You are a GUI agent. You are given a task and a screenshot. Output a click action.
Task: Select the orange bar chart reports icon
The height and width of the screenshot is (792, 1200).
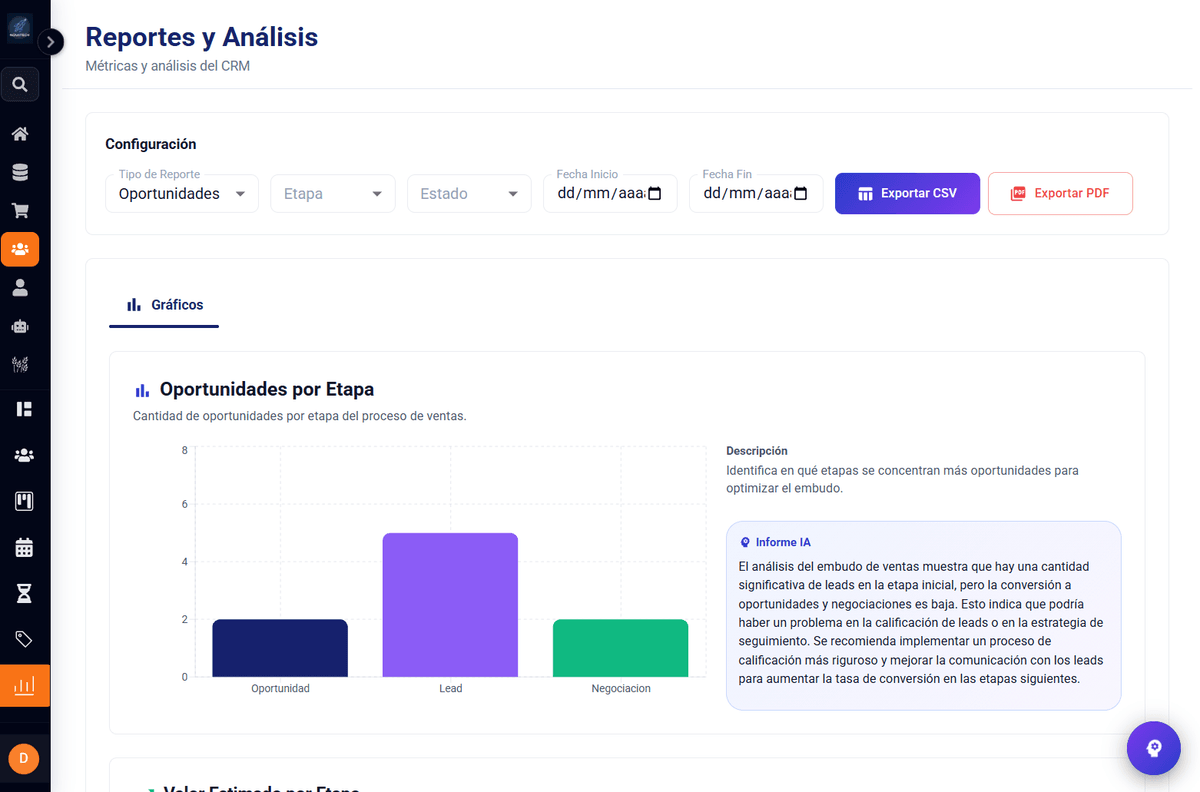tap(24, 686)
